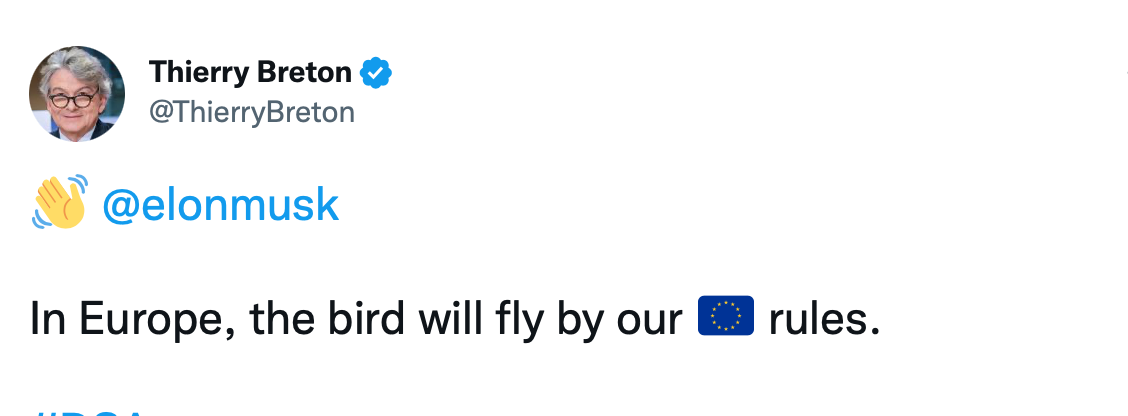Open the @ThierryBreton handle
Viewport: 1128px width, 416px height.
coord(252,112)
